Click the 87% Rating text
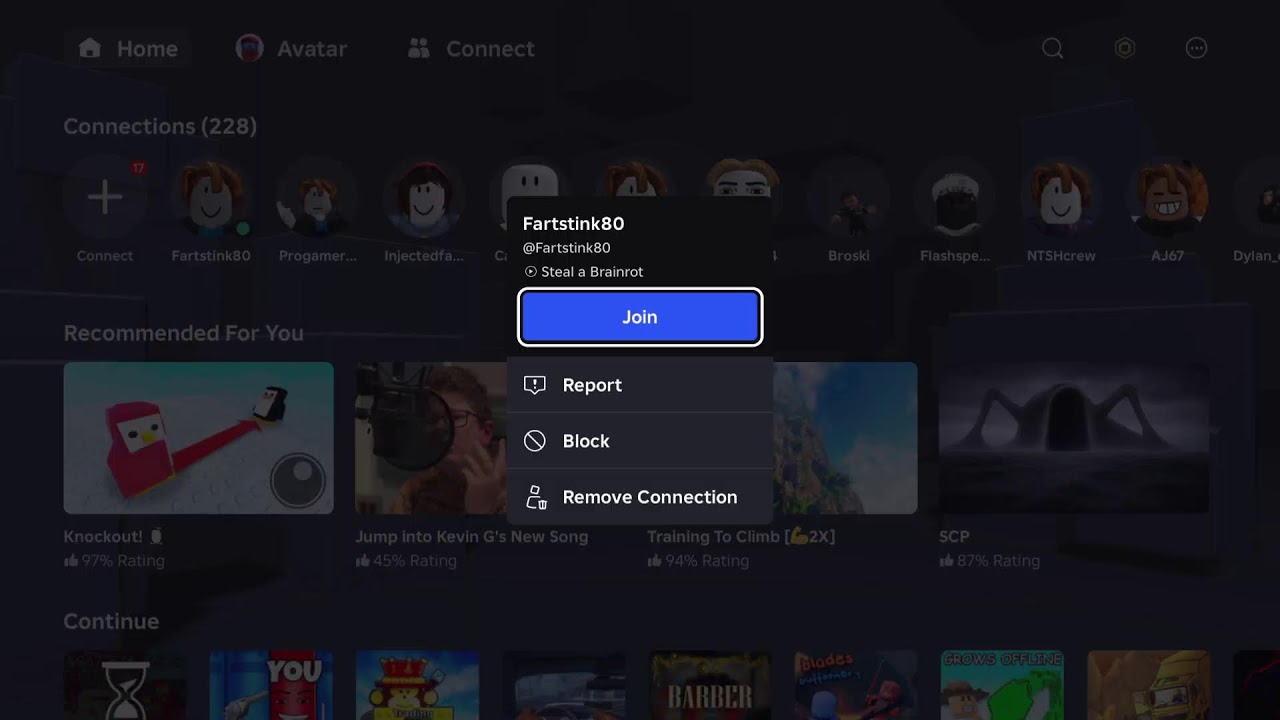The height and width of the screenshot is (720, 1280). (x=998, y=561)
